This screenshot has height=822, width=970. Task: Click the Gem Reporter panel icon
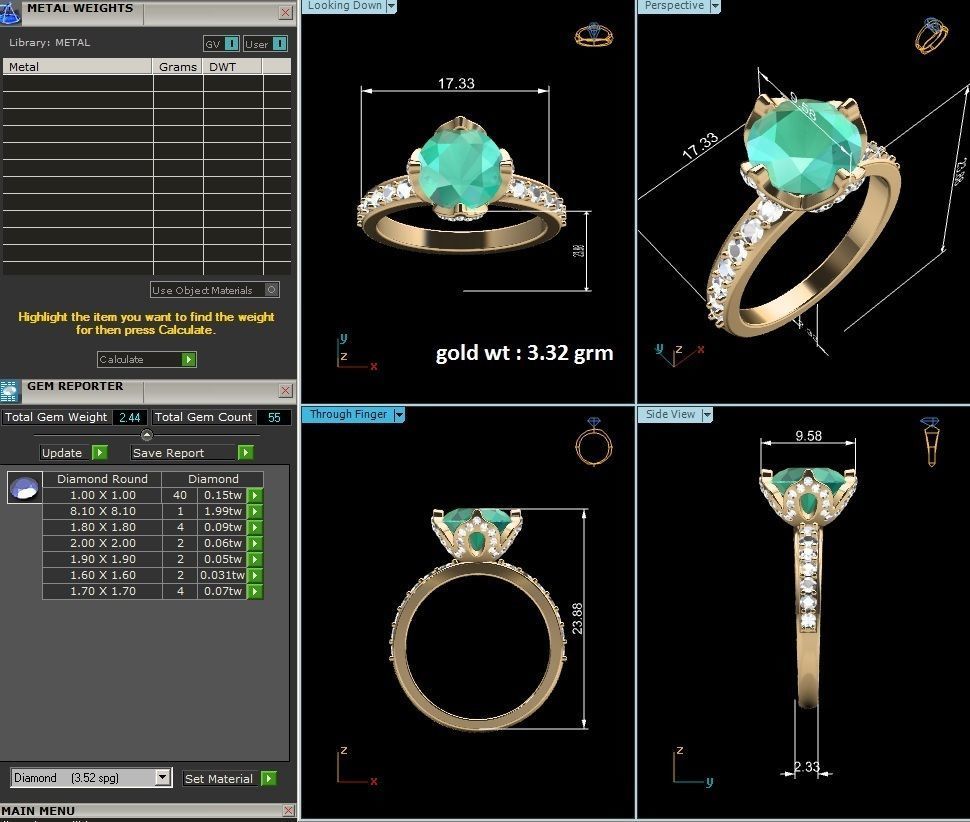(9, 392)
